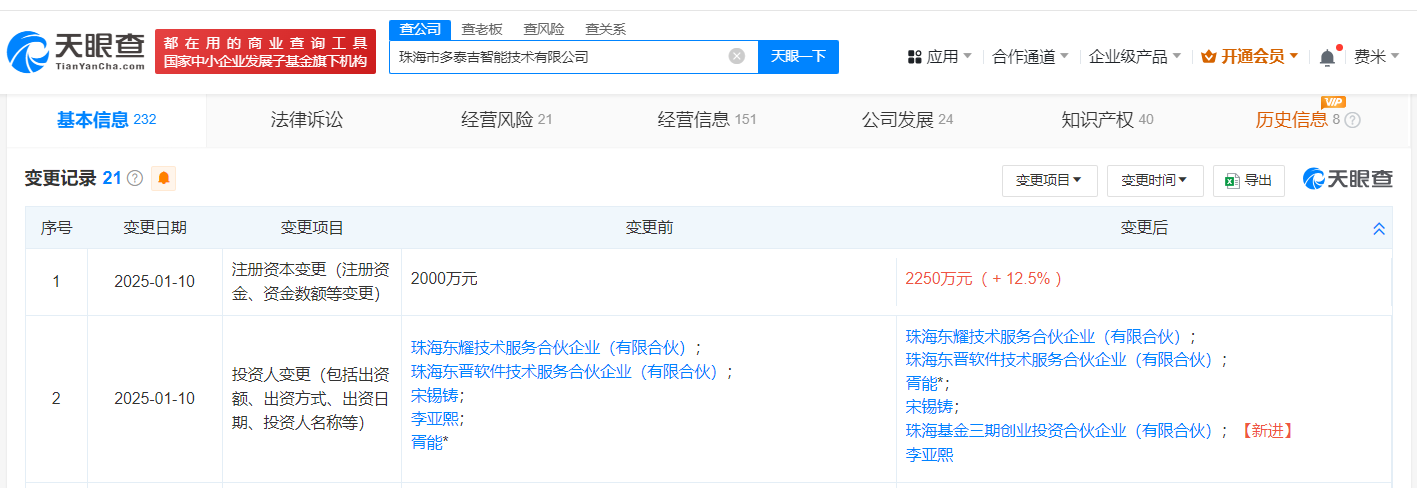The width and height of the screenshot is (1417, 488).
Task: Open 宋锡铸 link in 变更前 column
Action: pyautogui.click(x=435, y=395)
